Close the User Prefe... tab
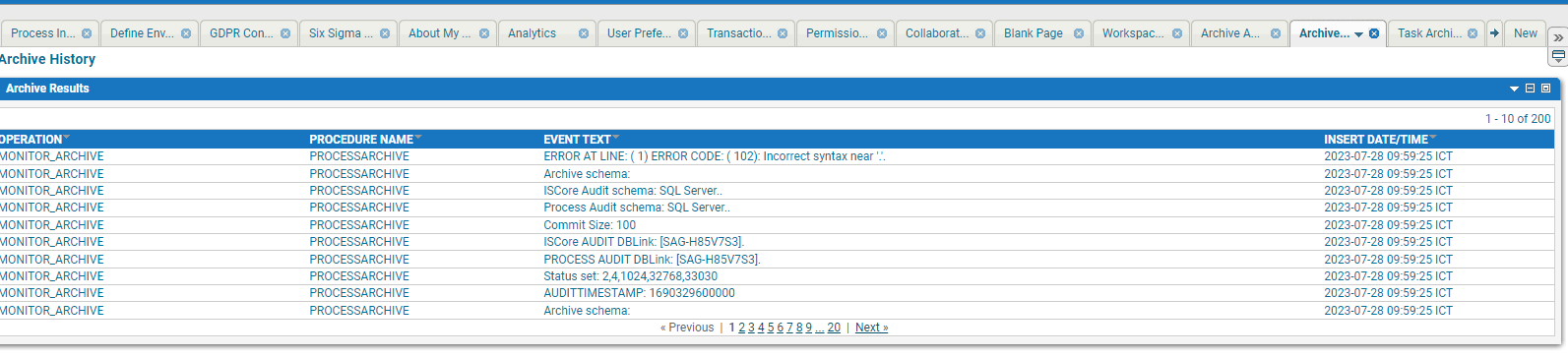Image resolution: width=1568 pixels, height=358 pixels. click(683, 33)
